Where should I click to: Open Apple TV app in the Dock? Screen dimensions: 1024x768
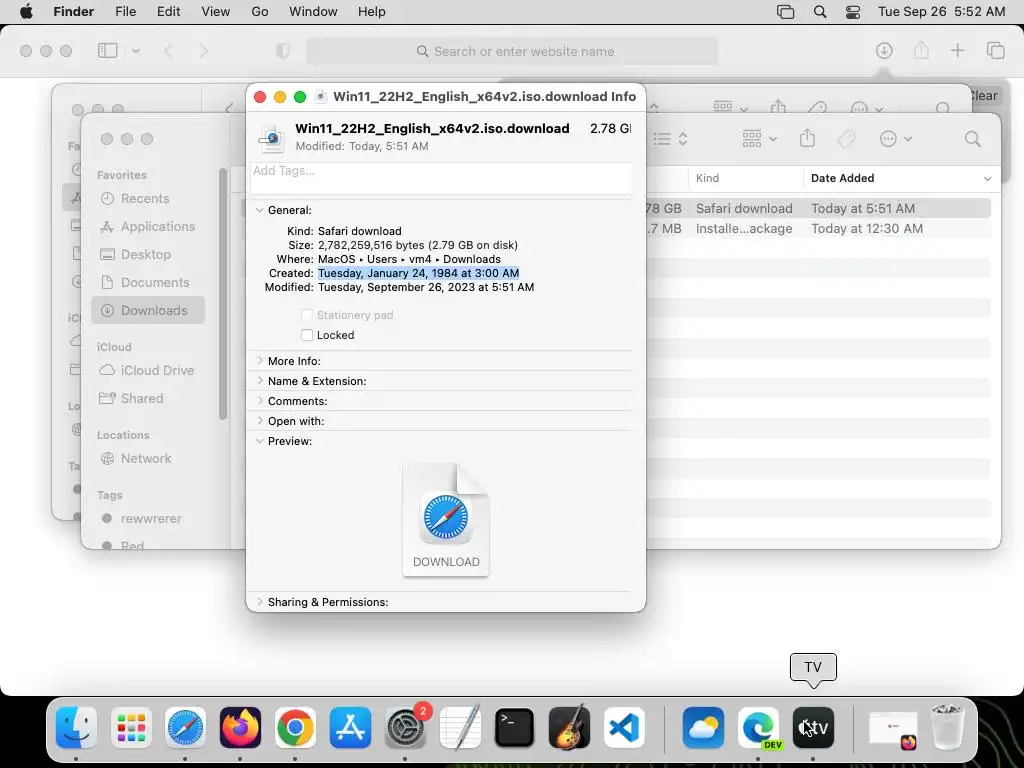813,728
